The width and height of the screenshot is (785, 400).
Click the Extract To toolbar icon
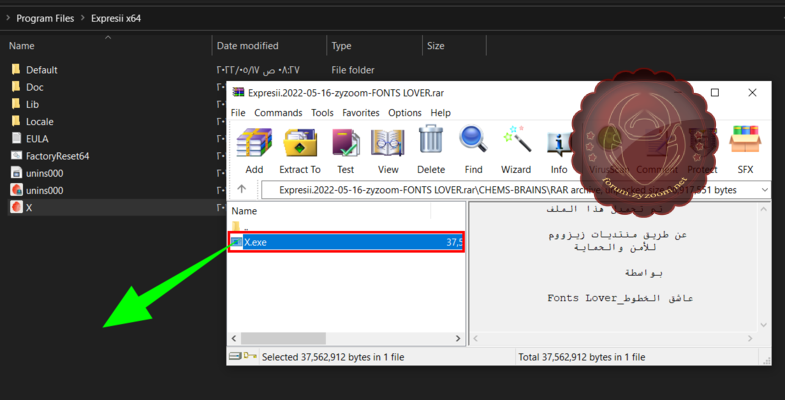[299, 143]
